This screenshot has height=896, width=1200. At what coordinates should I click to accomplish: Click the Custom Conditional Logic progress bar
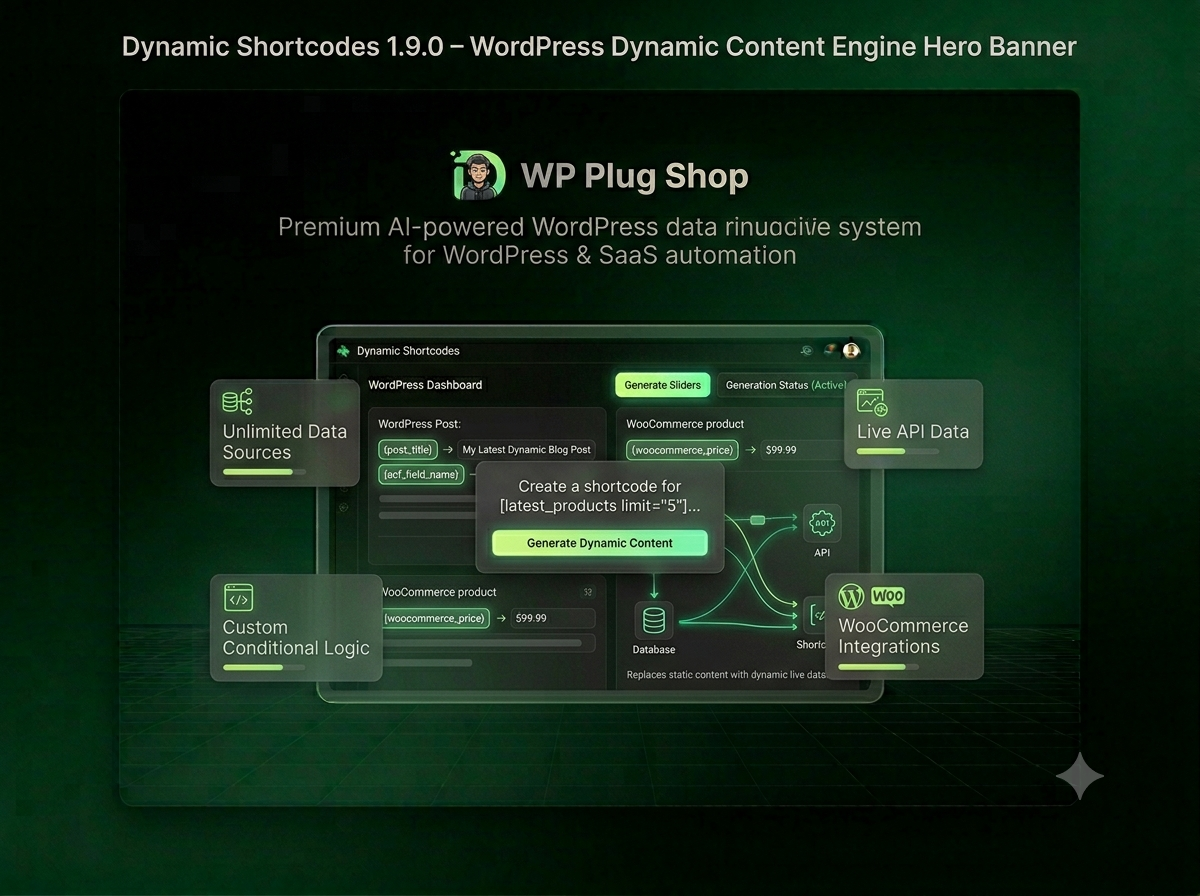point(263,667)
